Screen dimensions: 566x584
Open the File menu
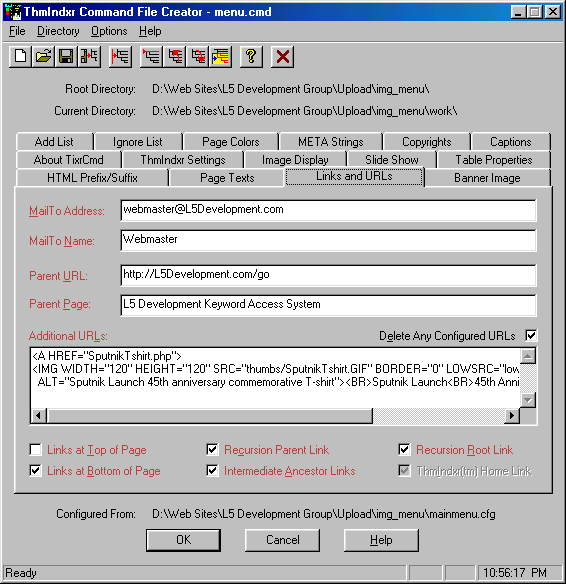(x=17, y=31)
